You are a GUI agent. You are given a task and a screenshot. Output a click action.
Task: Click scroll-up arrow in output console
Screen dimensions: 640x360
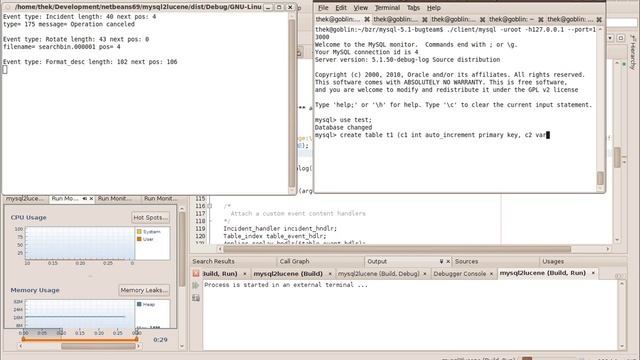[622, 284]
